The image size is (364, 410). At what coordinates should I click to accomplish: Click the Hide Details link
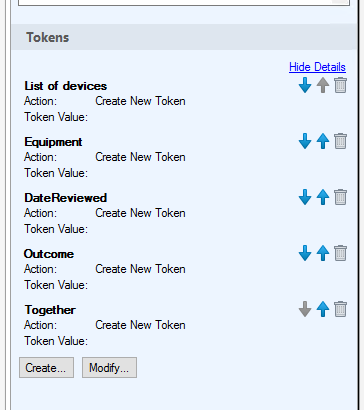tap(317, 67)
